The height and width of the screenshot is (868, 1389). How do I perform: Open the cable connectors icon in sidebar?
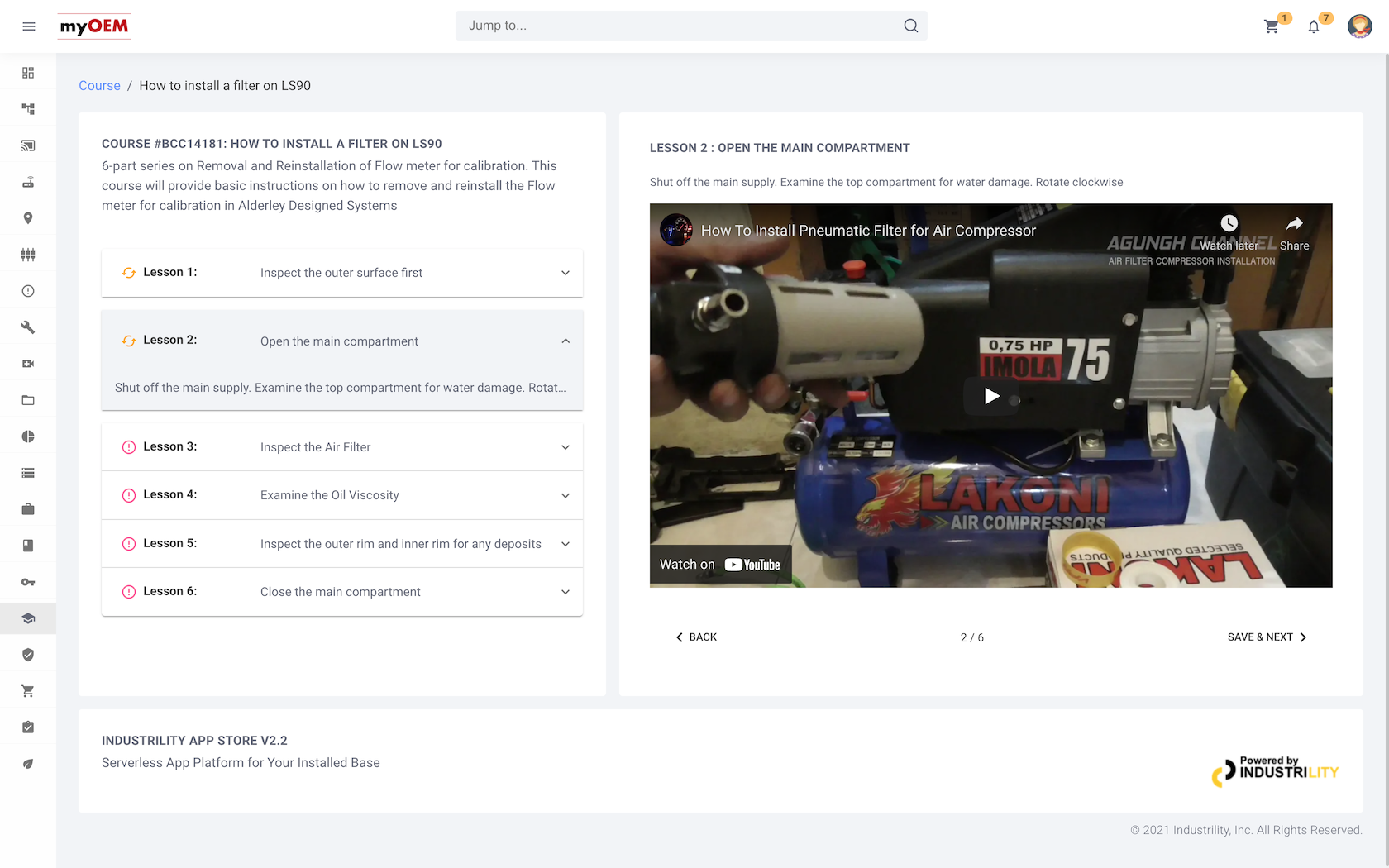[x=28, y=255]
